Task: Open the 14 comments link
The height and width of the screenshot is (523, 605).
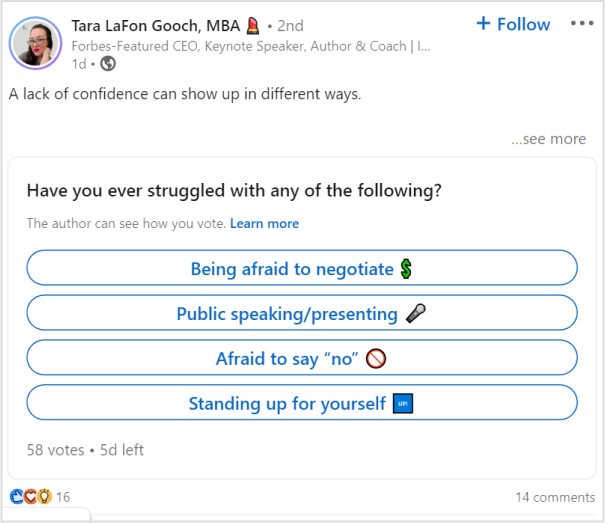Action: [554, 497]
